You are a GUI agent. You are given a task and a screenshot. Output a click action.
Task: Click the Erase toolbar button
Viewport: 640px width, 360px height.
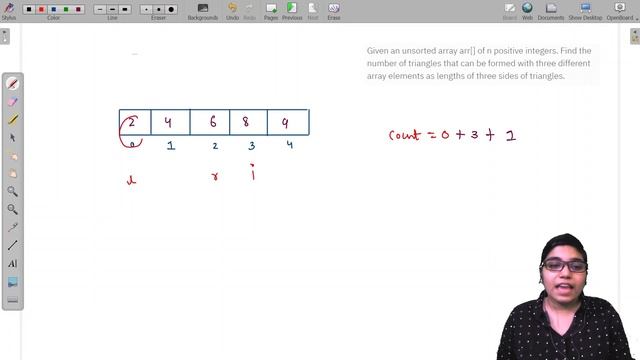pos(333,11)
